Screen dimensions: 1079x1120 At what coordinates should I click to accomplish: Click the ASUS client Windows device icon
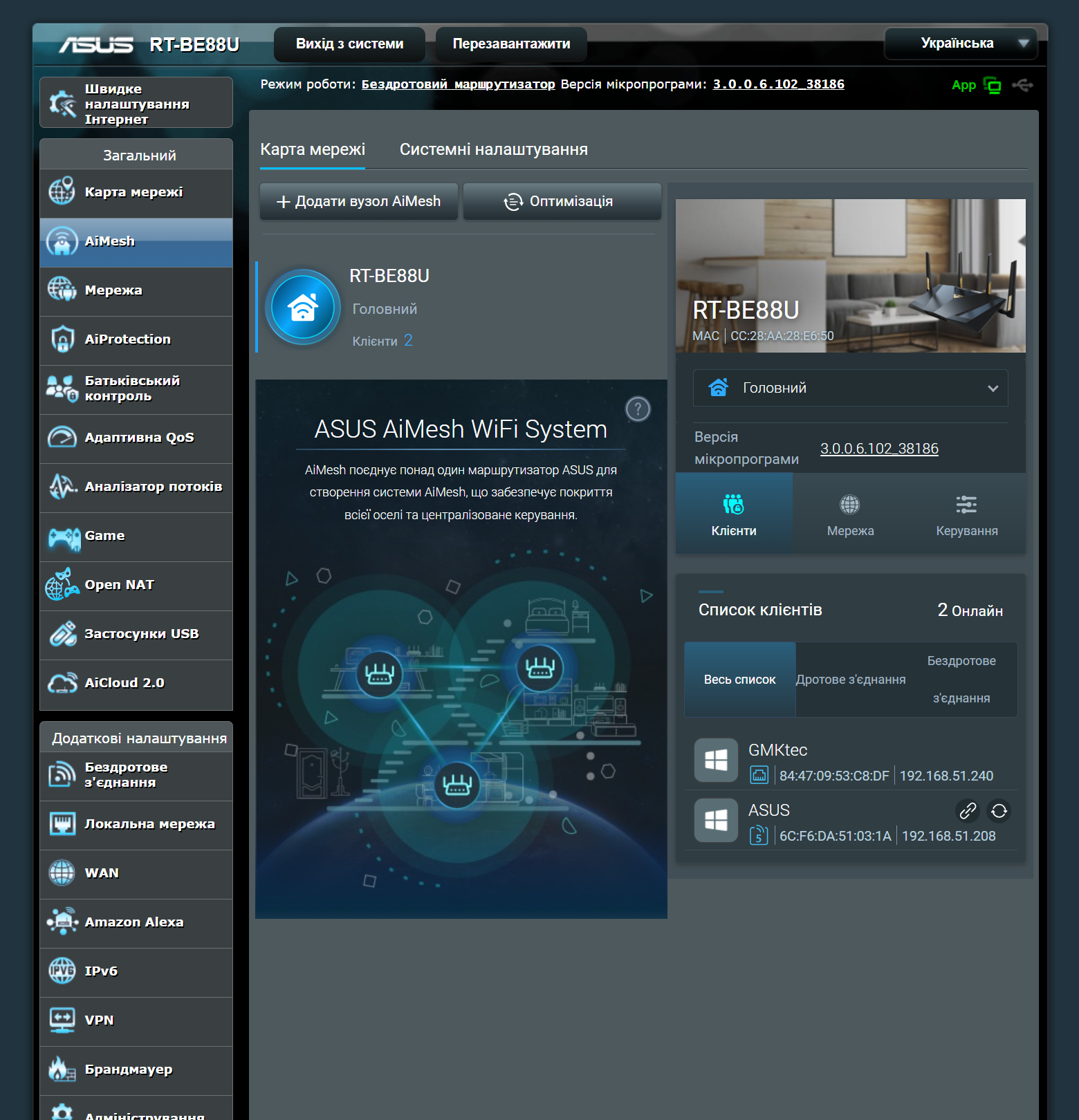(716, 821)
